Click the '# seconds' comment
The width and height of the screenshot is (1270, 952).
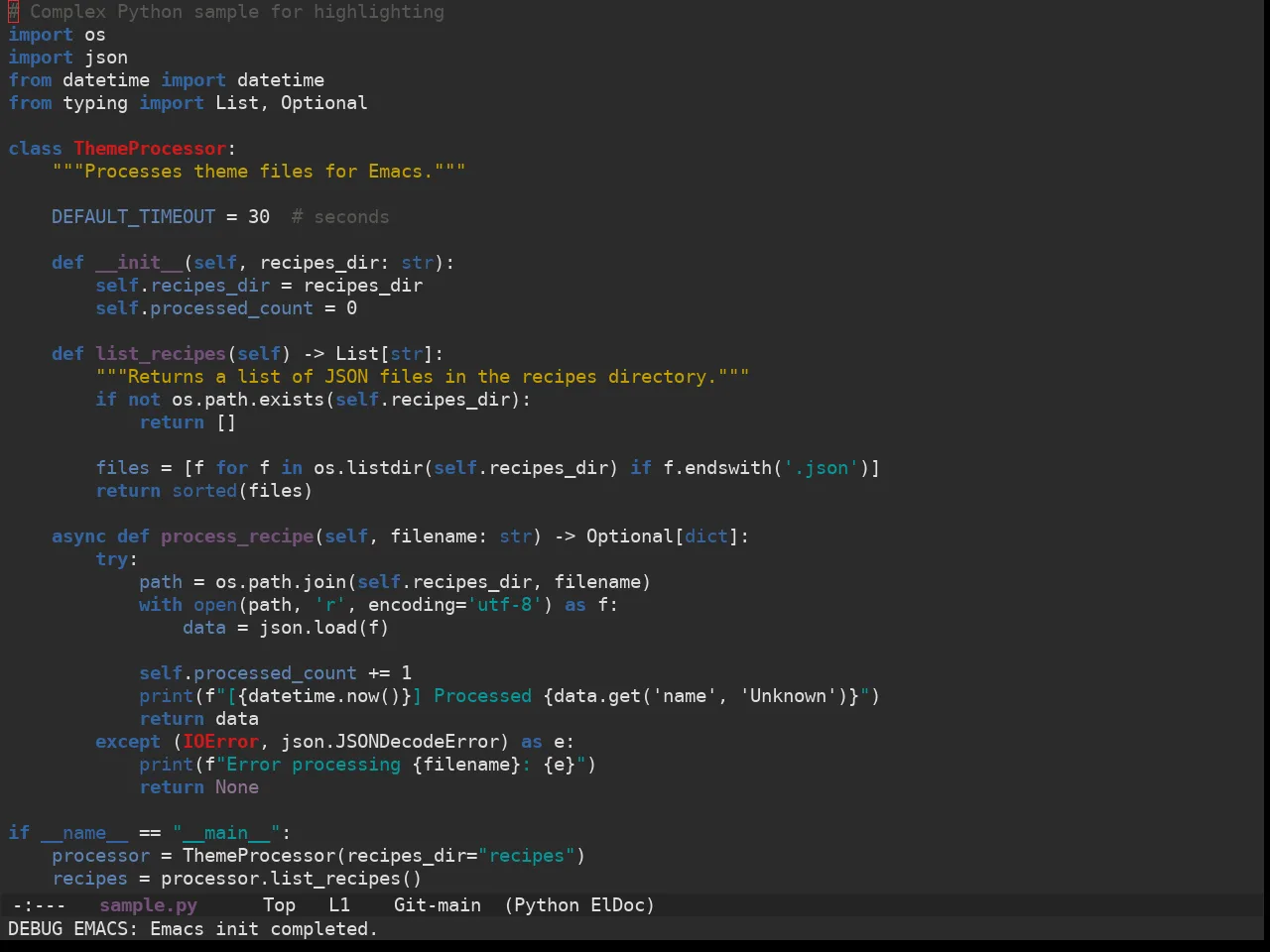click(339, 217)
